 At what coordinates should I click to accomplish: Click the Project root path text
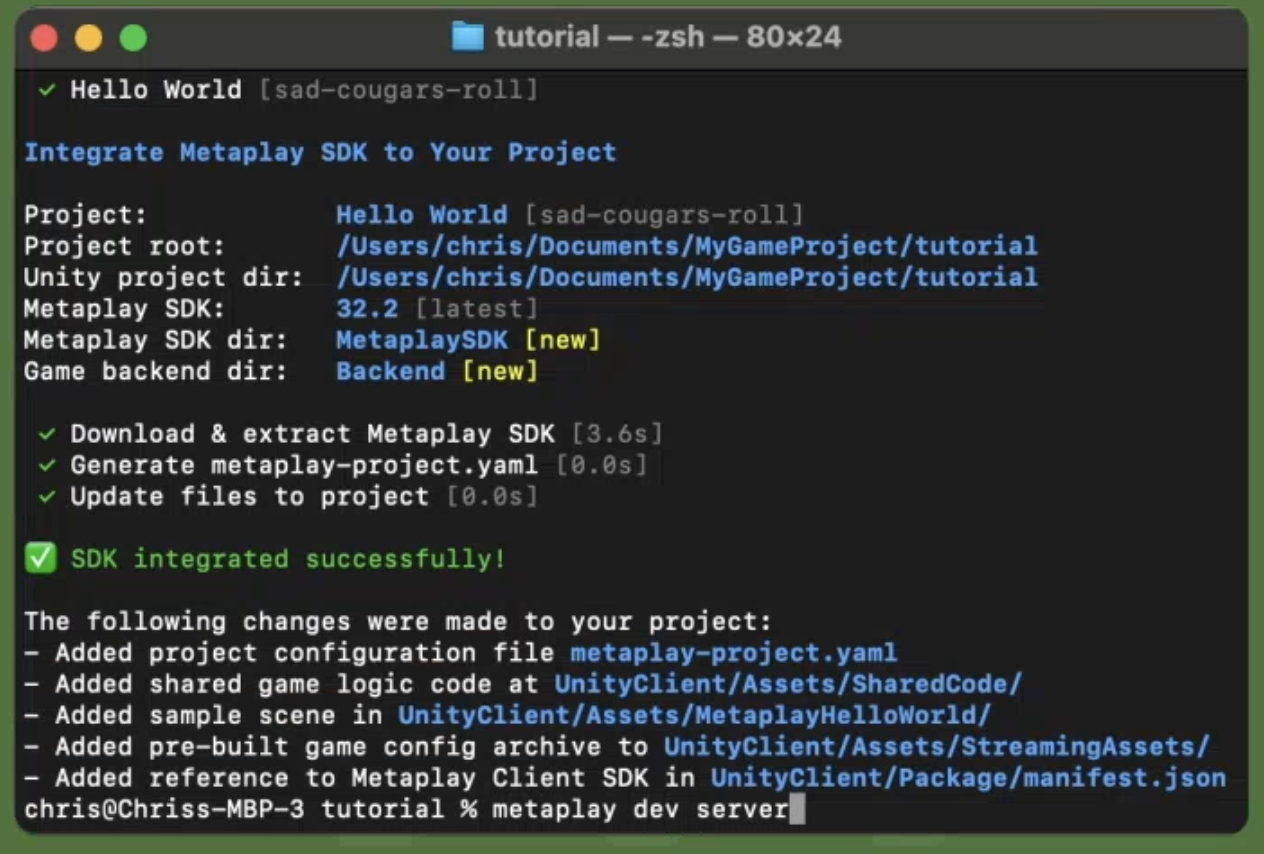(x=690, y=246)
